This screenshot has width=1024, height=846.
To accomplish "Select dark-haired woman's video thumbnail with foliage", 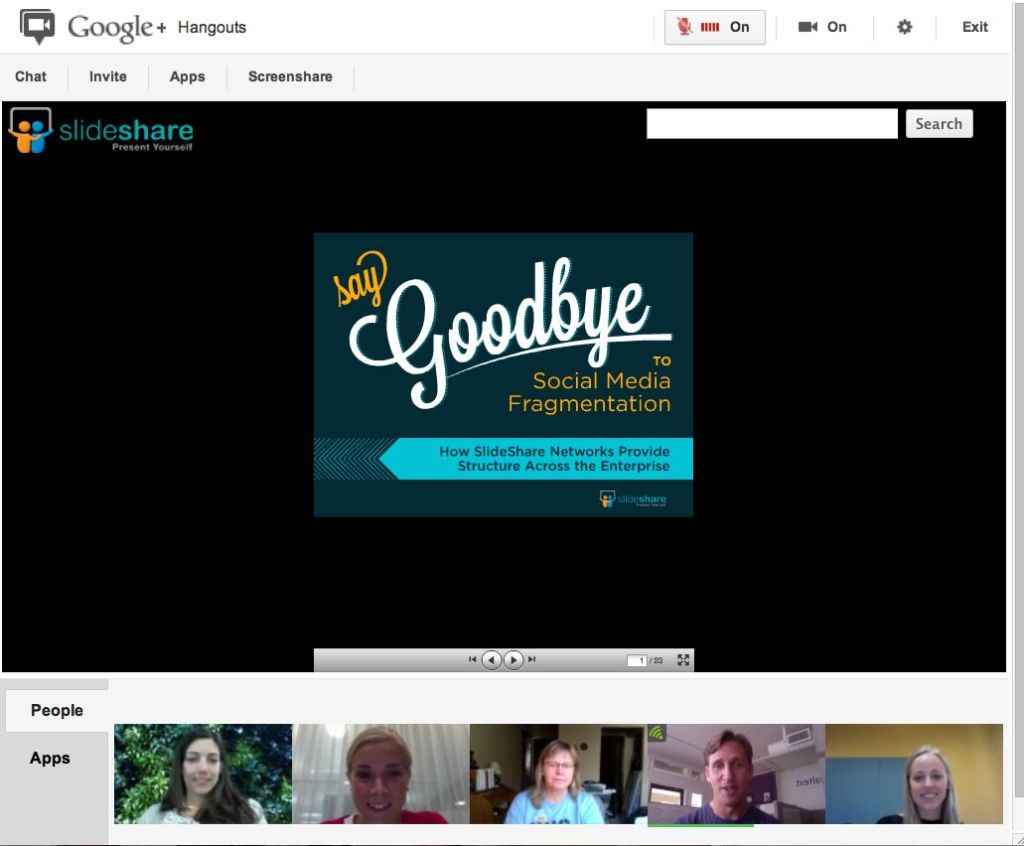I will click(203, 773).
